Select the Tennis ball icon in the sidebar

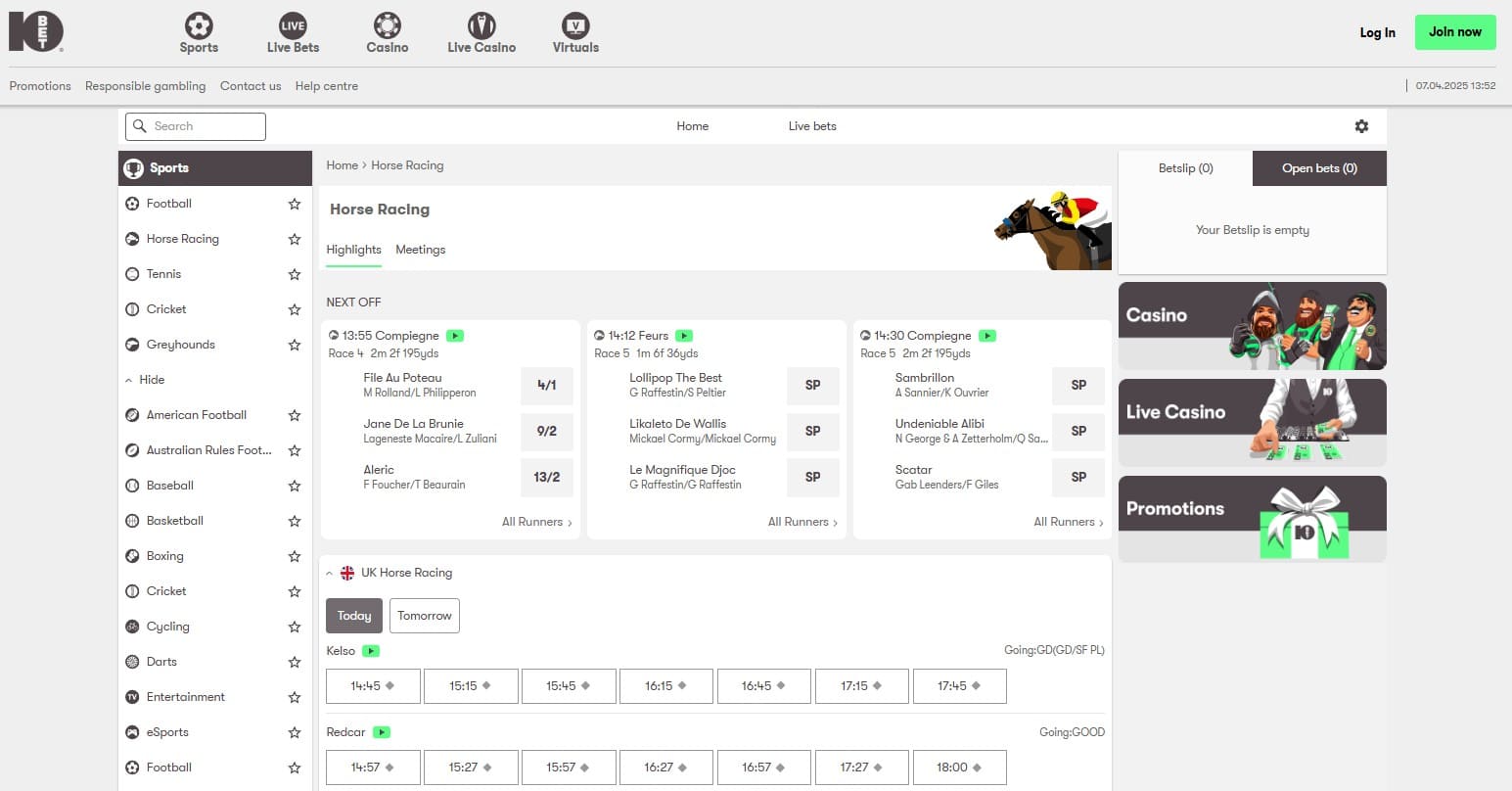pyautogui.click(x=132, y=274)
